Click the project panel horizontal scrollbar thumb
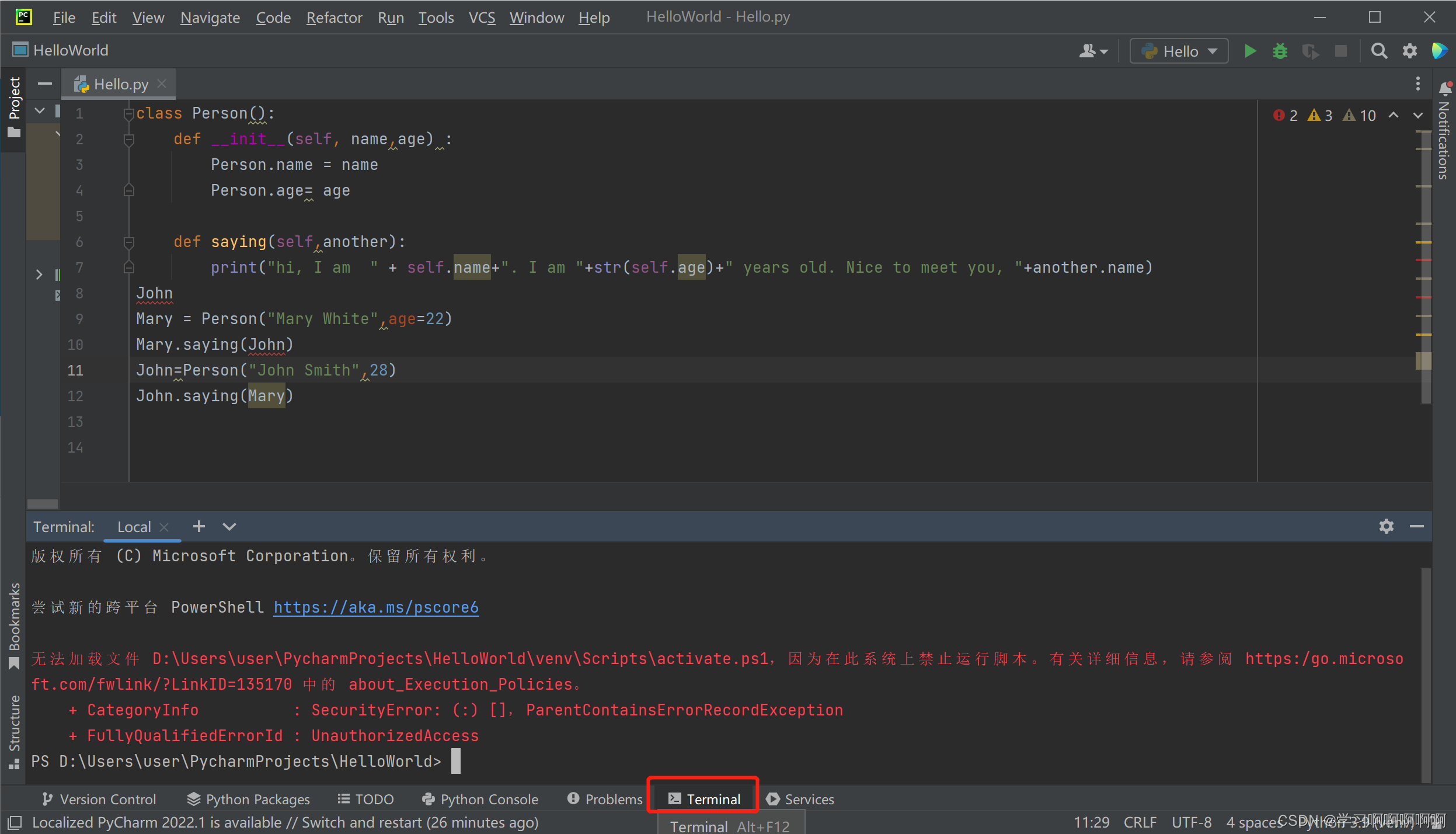1456x834 pixels. pos(43,503)
